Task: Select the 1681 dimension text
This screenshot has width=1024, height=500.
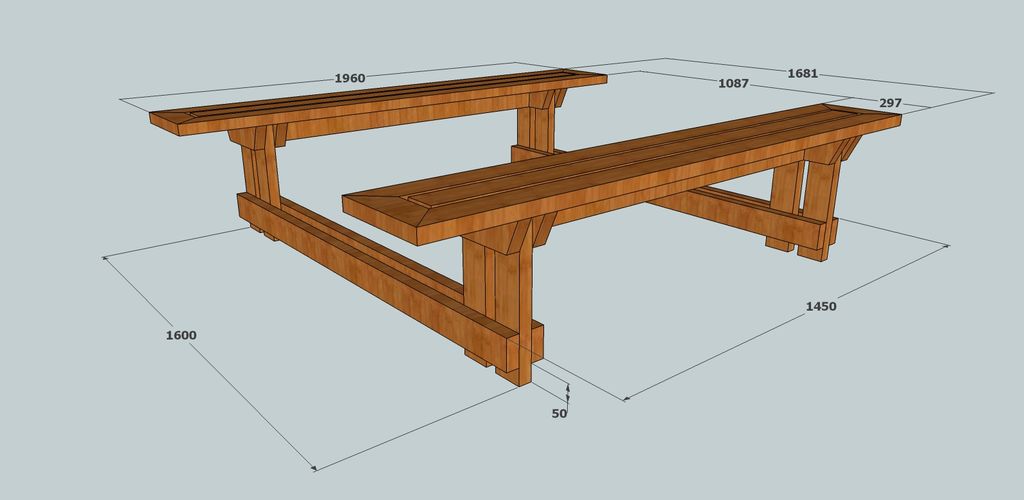Action: click(x=802, y=74)
